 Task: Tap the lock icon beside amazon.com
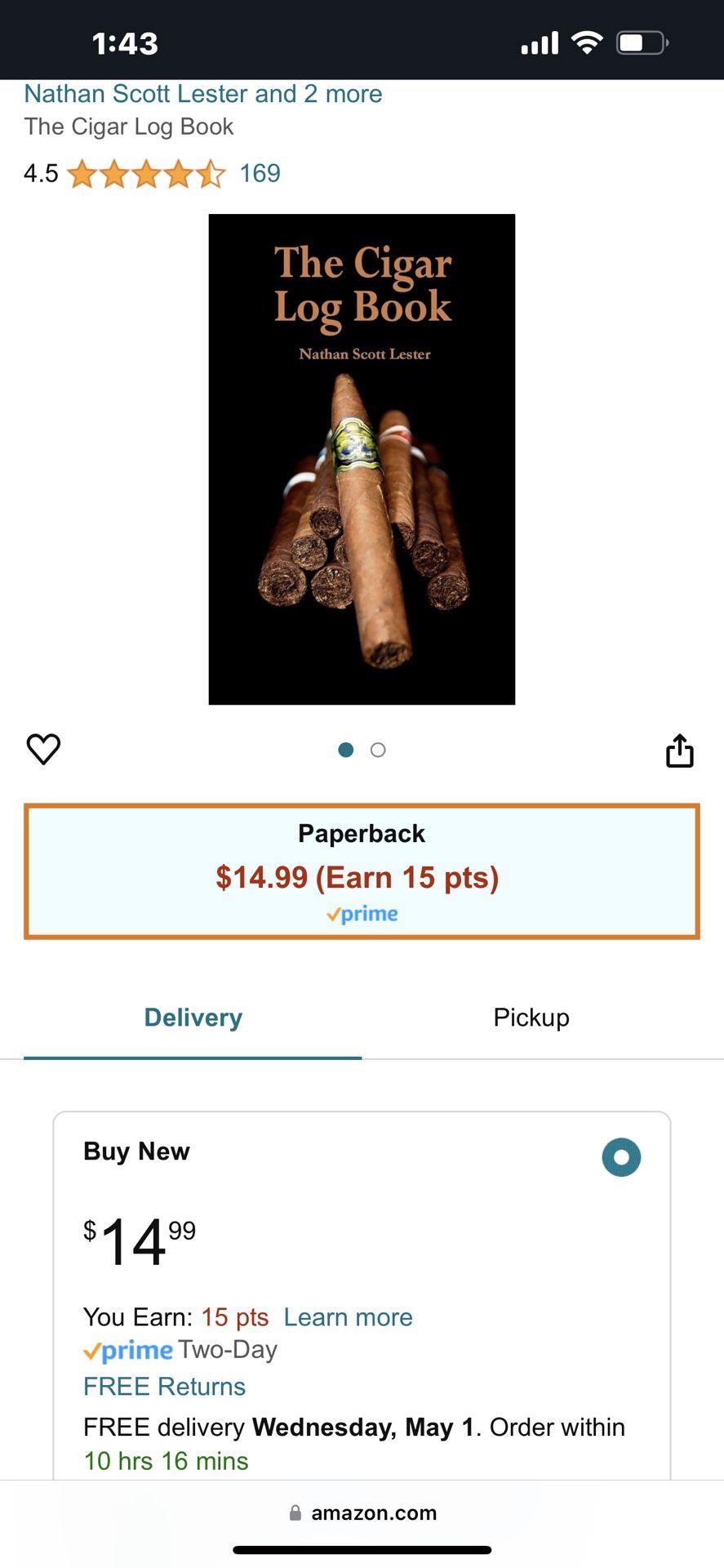pyautogui.click(x=295, y=1512)
